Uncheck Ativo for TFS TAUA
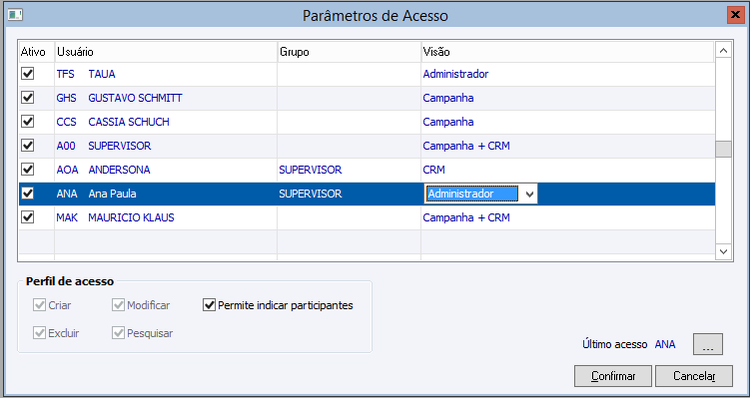 coord(28,74)
